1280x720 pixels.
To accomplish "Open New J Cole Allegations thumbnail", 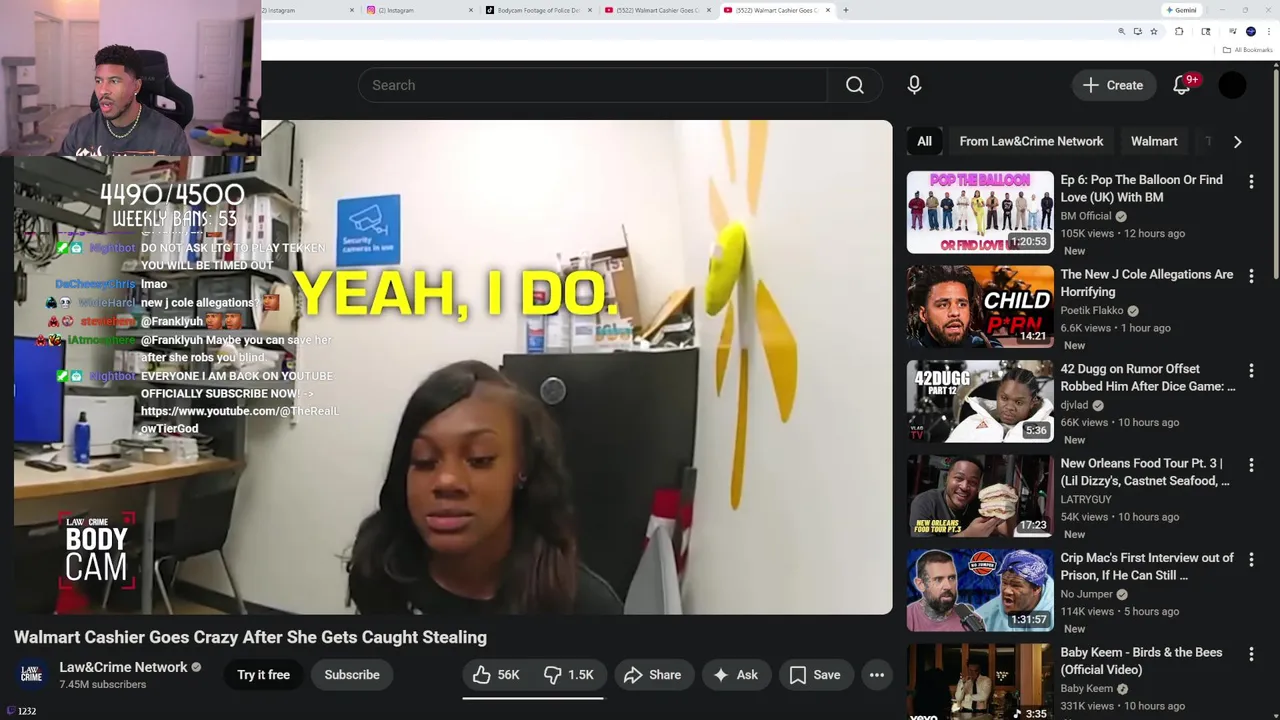I will [x=980, y=307].
